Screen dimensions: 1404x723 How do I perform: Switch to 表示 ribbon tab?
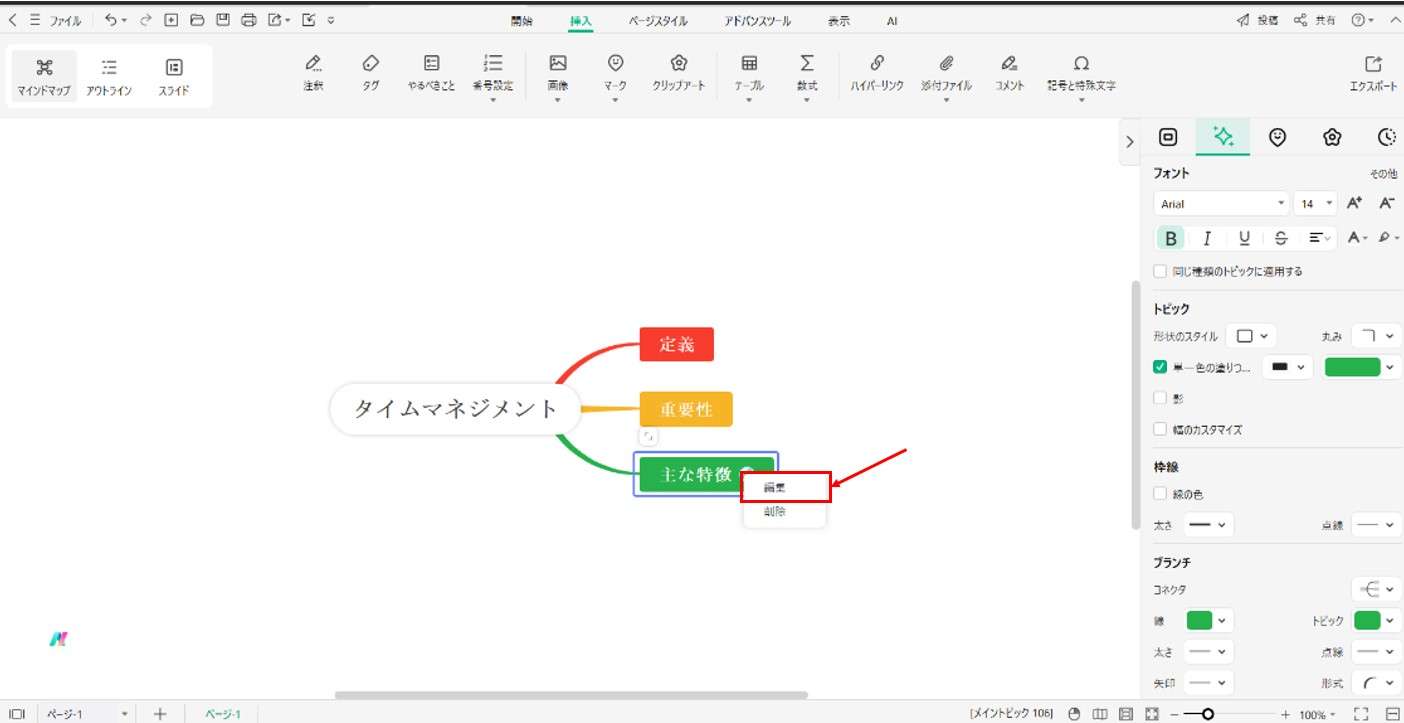click(839, 20)
